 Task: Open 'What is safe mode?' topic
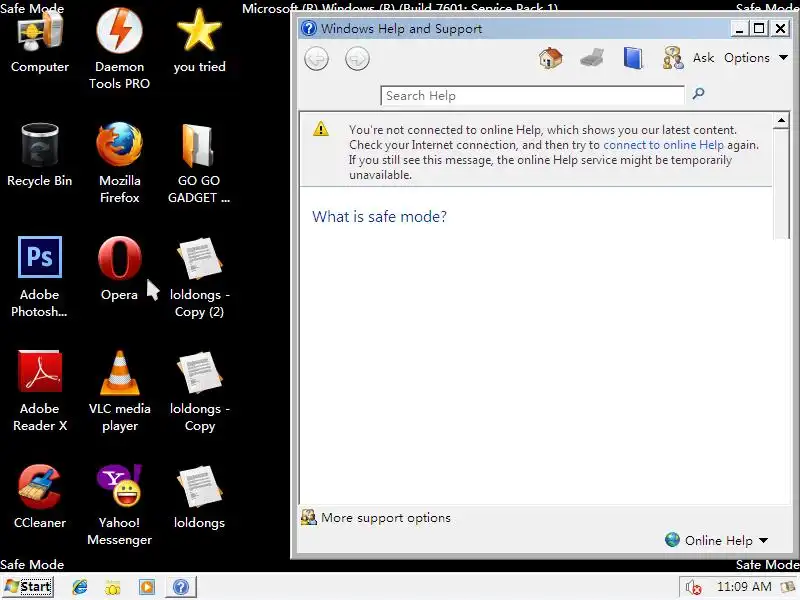379,216
